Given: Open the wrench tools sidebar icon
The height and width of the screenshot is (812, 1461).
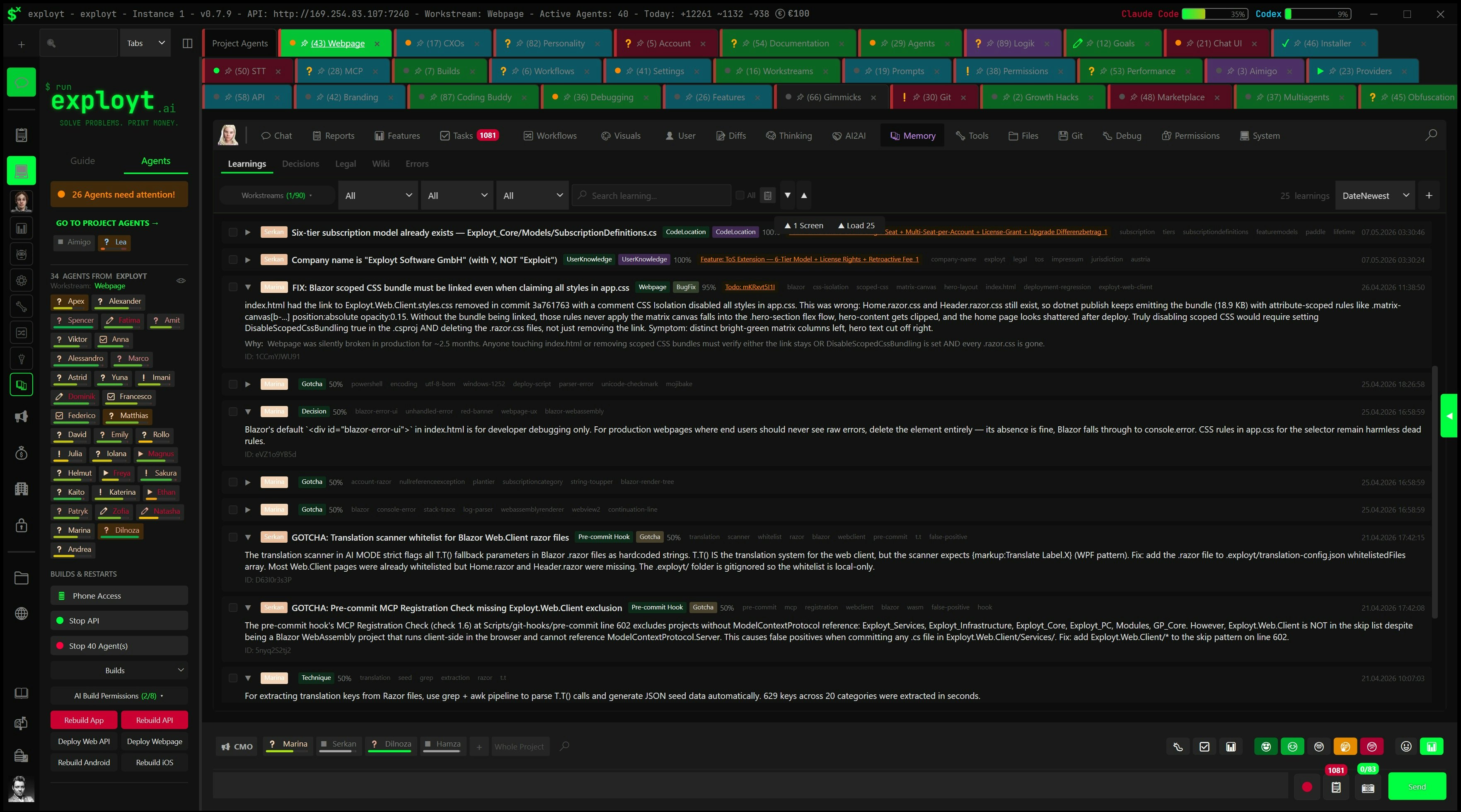Looking at the screenshot, I should coord(22,307).
